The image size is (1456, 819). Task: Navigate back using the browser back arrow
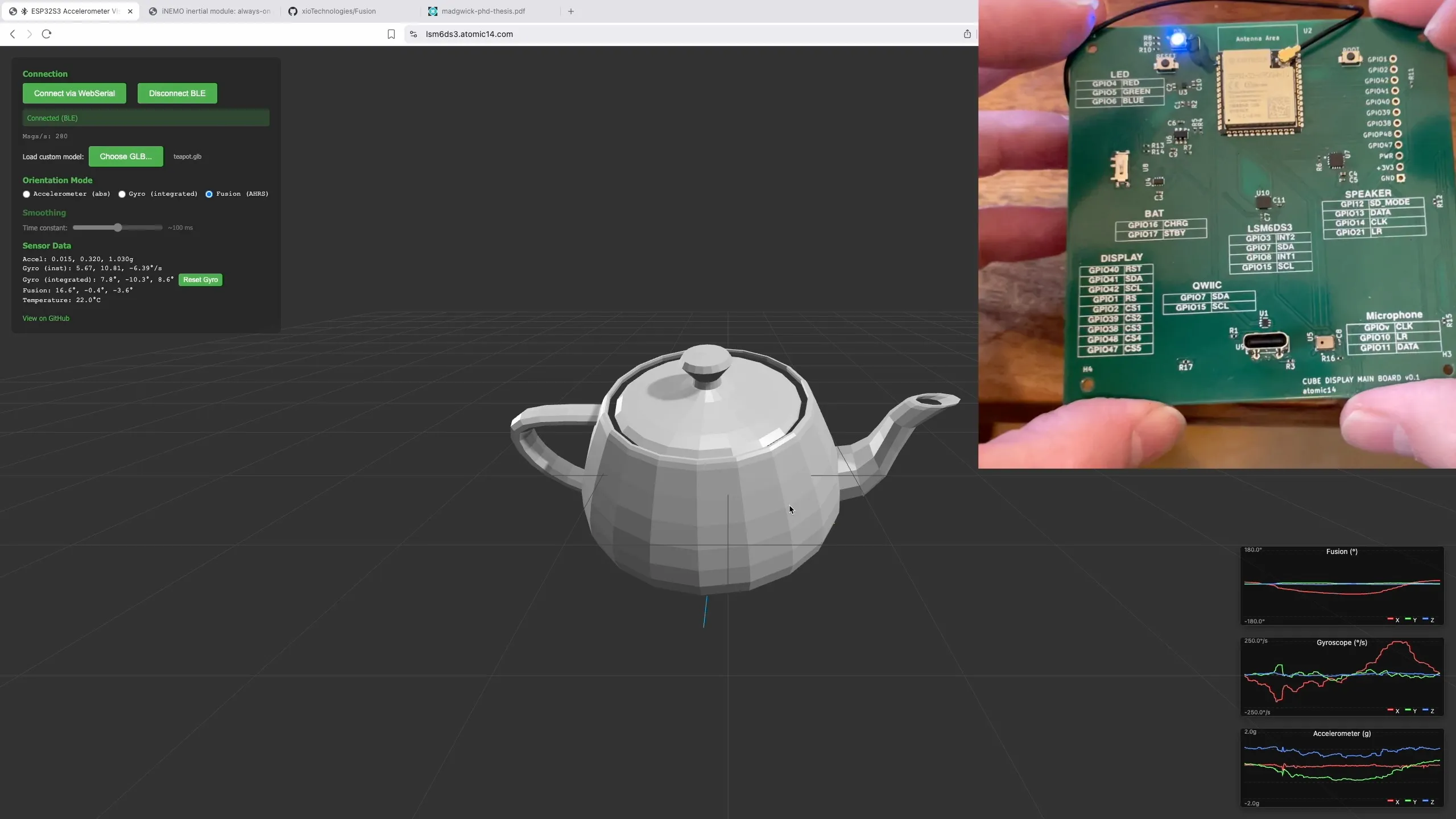13,34
